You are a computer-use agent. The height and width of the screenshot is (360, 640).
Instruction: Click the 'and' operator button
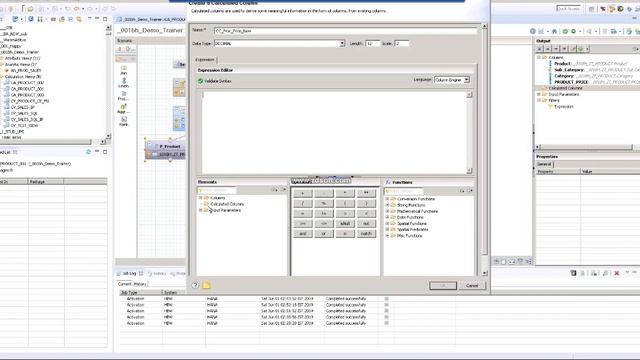(303, 234)
